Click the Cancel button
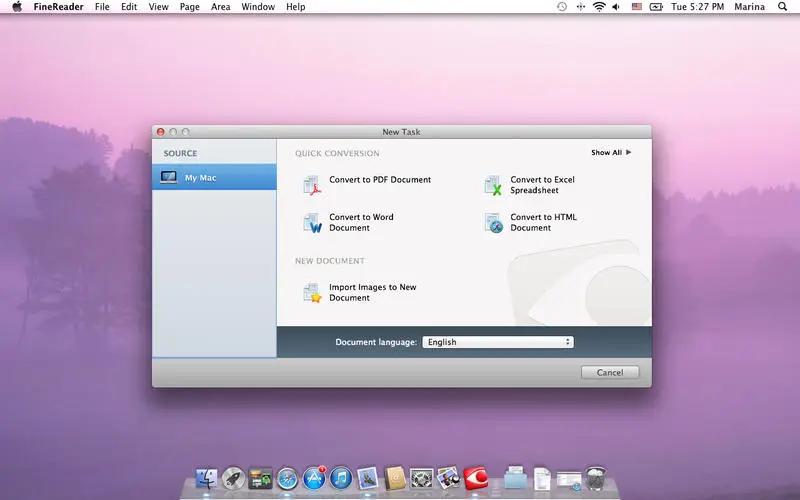Viewport: 800px width, 500px height. point(610,372)
